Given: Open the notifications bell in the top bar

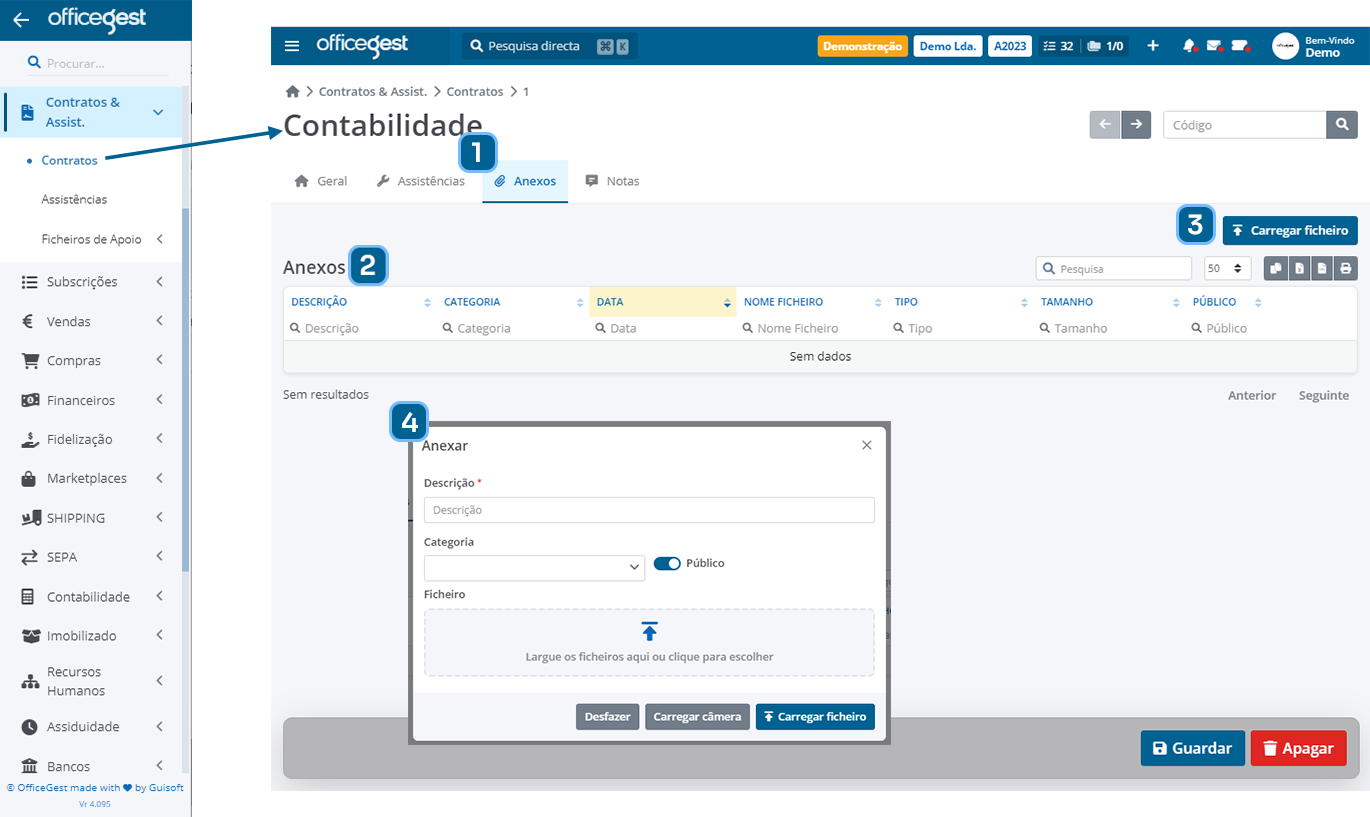Looking at the screenshot, I should (1188, 45).
